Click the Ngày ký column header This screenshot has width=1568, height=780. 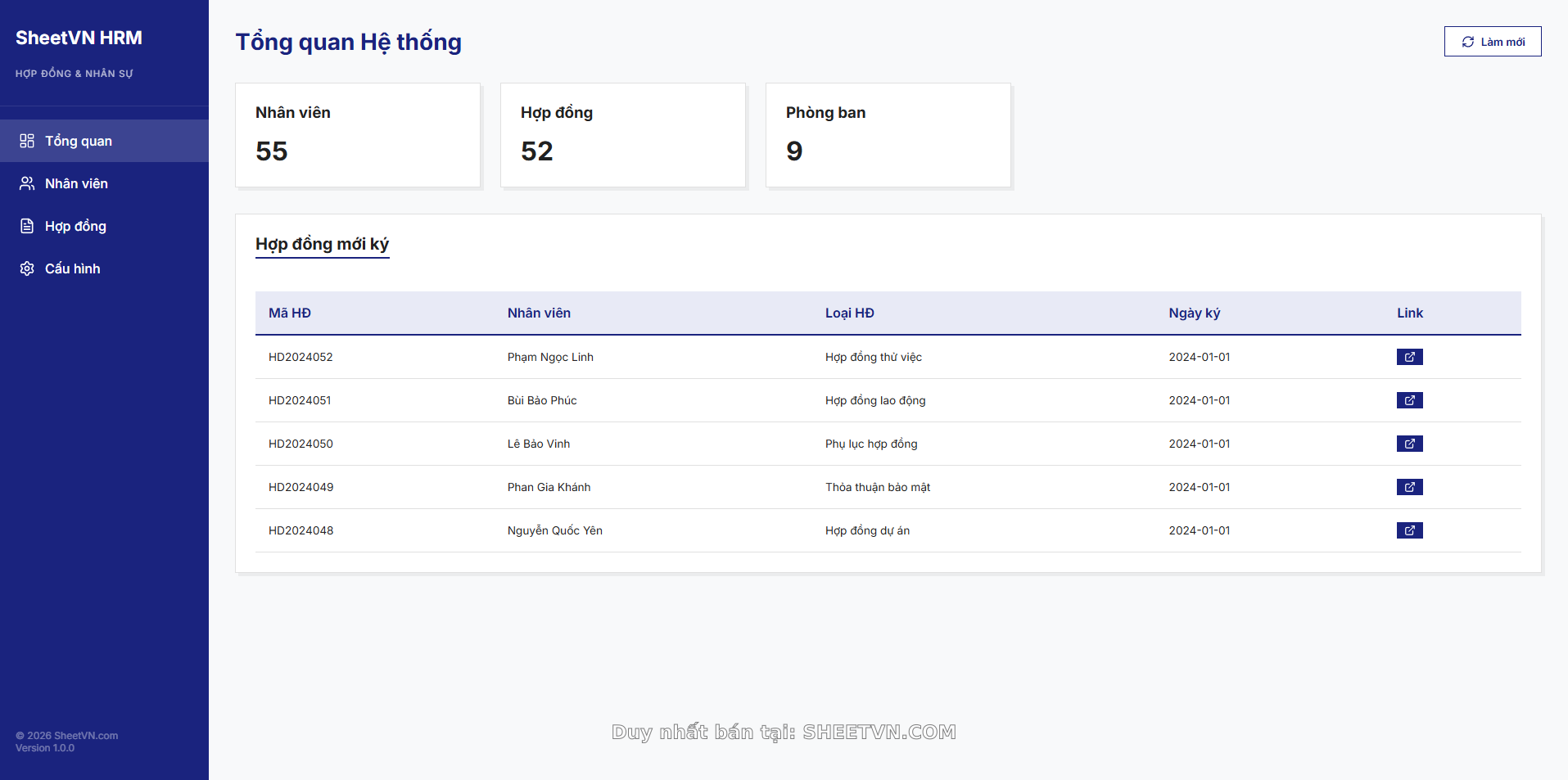[x=1194, y=313]
